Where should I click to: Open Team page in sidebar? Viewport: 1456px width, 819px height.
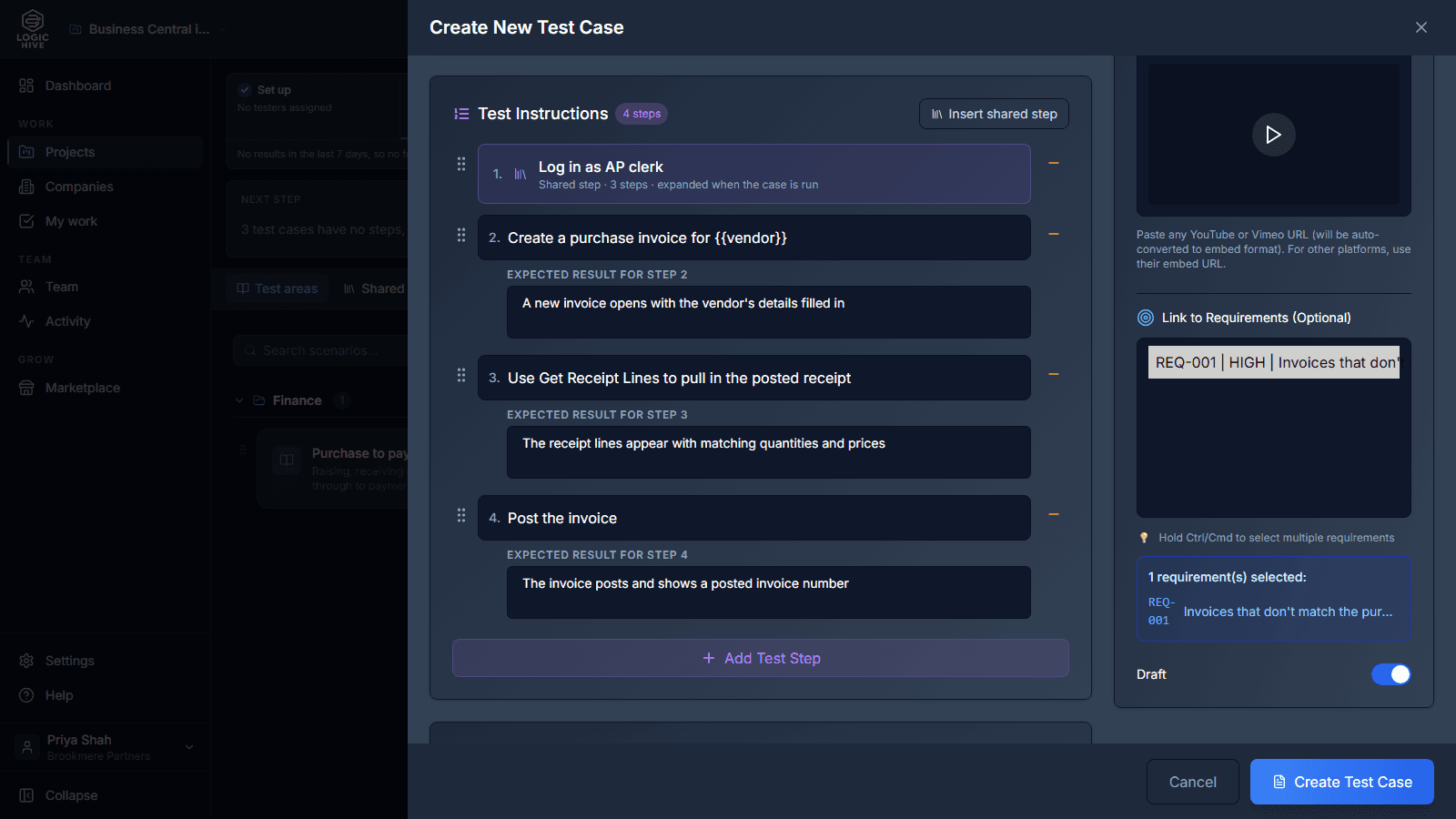(x=105, y=287)
